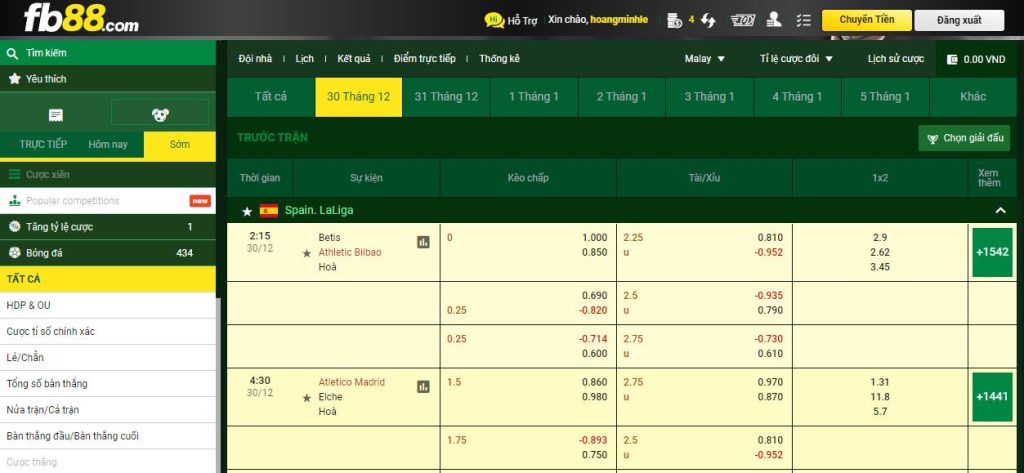The width and height of the screenshot is (1024, 473).
Task: Expand +1542 more markets for Betis match
Action: point(992,252)
